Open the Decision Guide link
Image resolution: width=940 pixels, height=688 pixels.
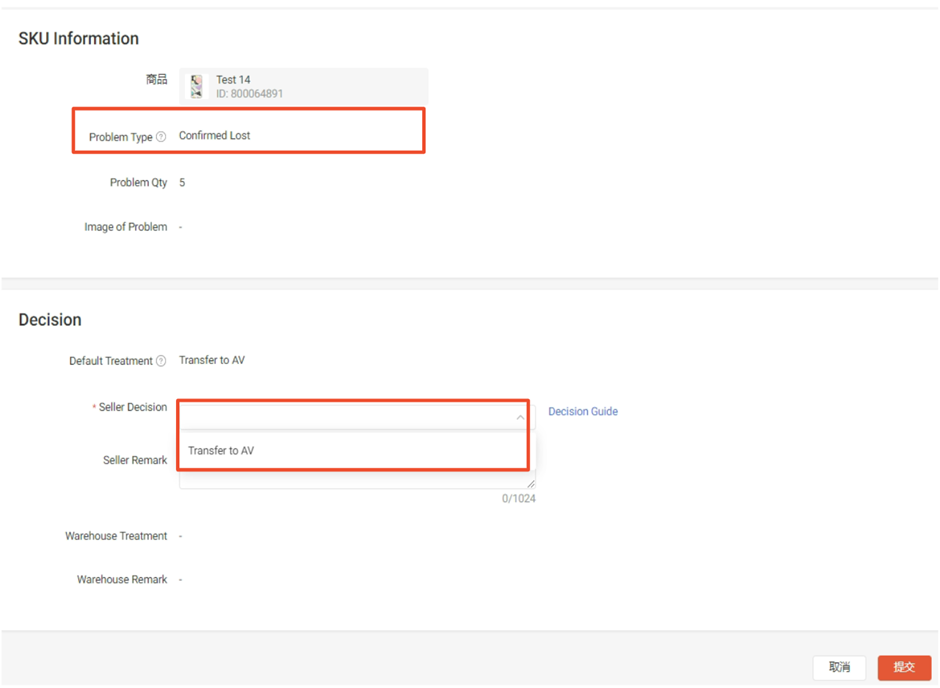583,411
